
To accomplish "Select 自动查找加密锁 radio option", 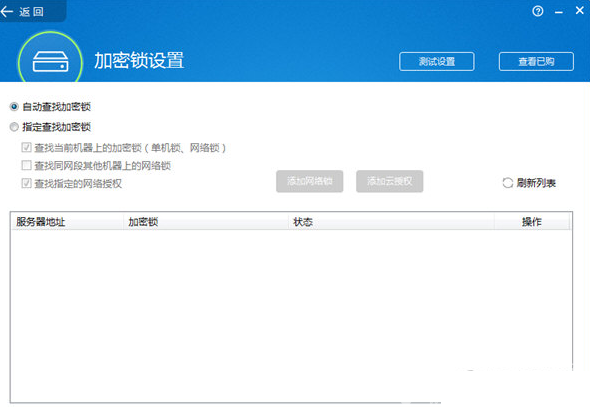I will (x=14, y=107).
